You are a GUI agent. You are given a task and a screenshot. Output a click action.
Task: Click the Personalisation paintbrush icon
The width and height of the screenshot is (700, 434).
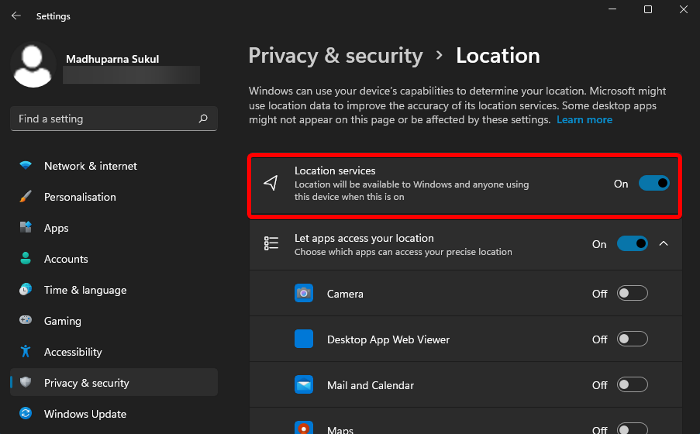pos(26,197)
